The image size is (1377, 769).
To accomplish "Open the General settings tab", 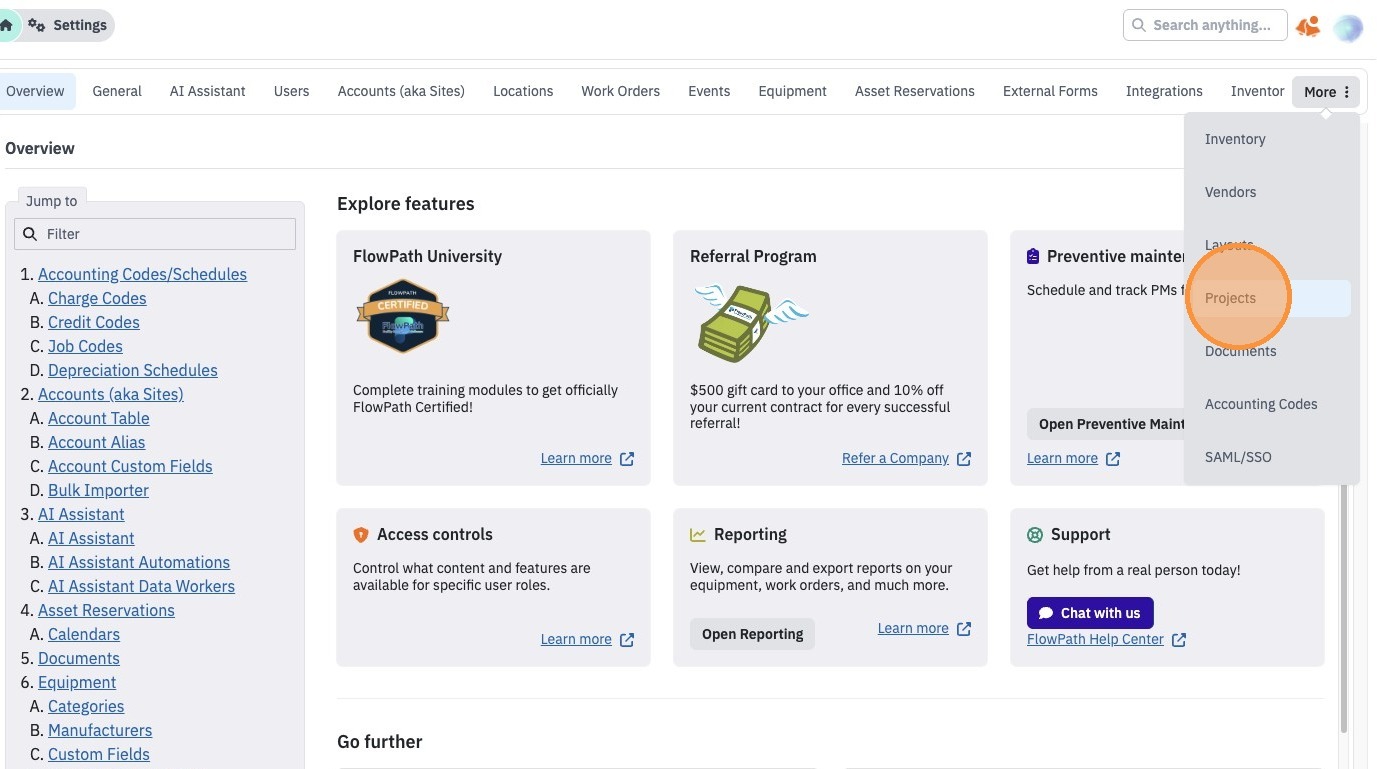I will (x=117, y=91).
